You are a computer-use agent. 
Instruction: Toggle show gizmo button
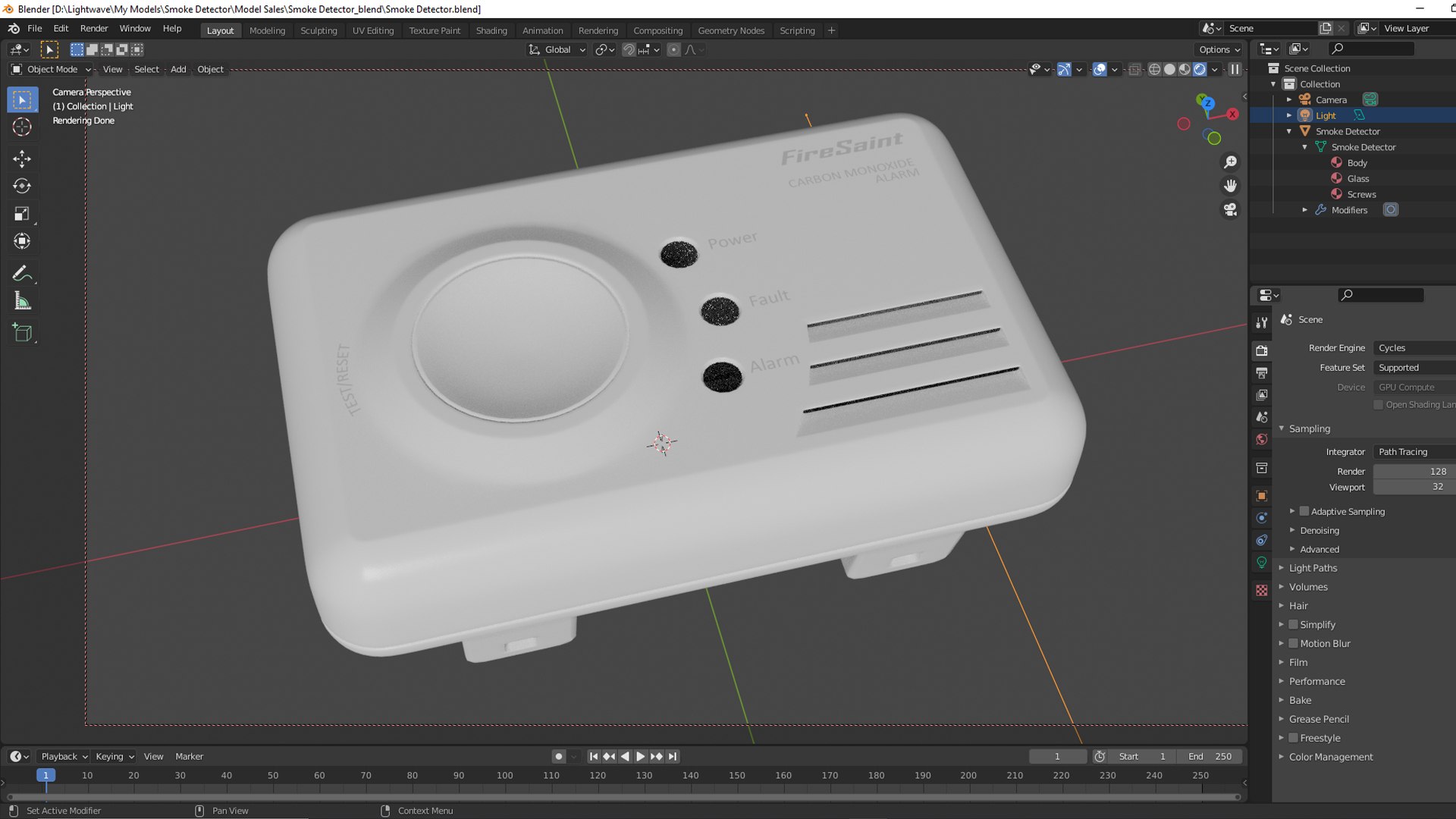[1064, 69]
